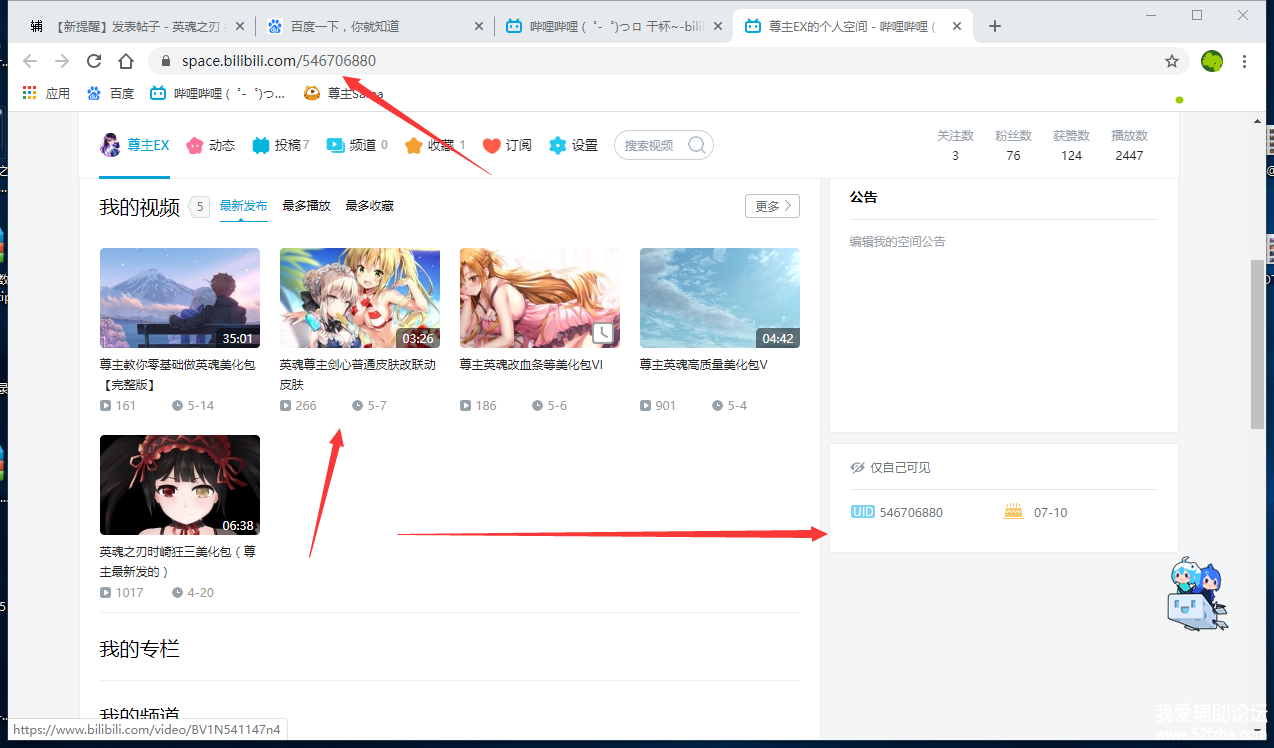Sort videos by 最新发布

(x=244, y=206)
